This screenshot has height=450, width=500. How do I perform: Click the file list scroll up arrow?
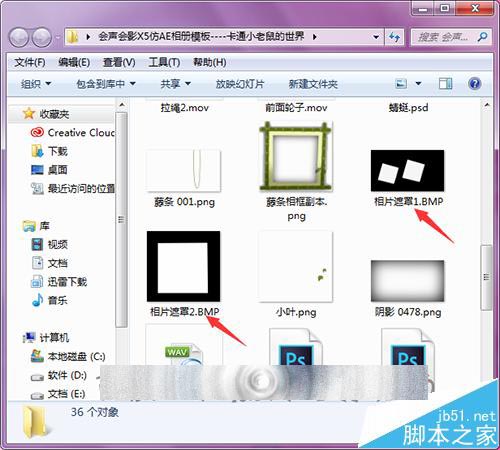pyautogui.click(x=487, y=105)
